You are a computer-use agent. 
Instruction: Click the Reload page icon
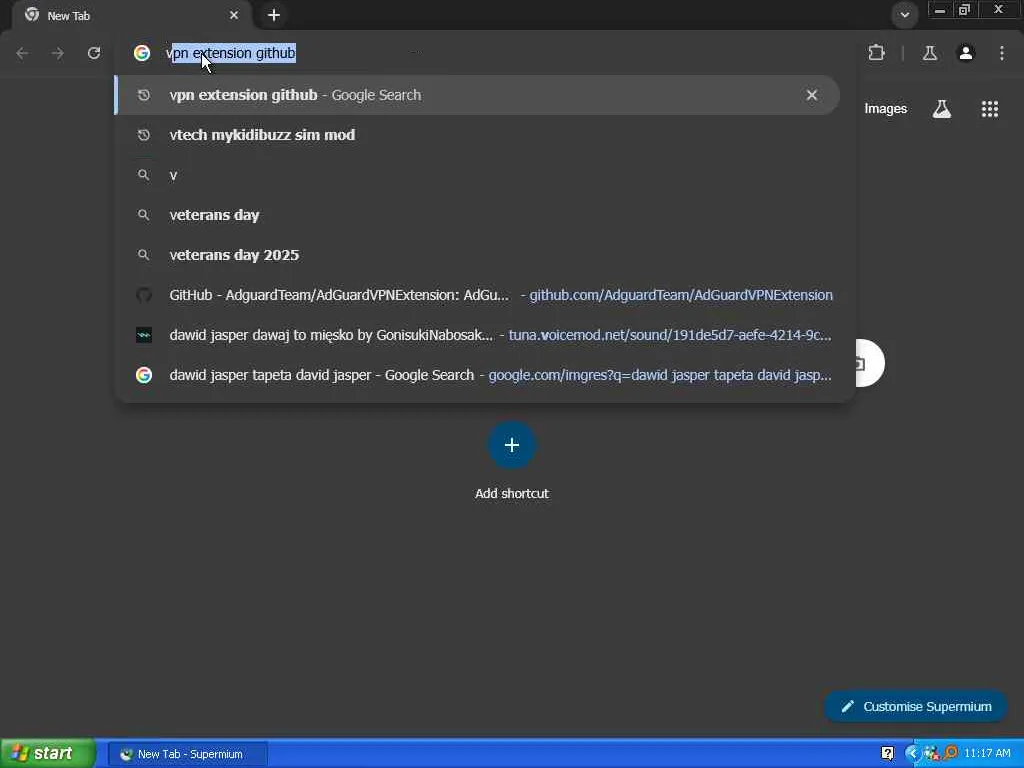click(x=94, y=53)
